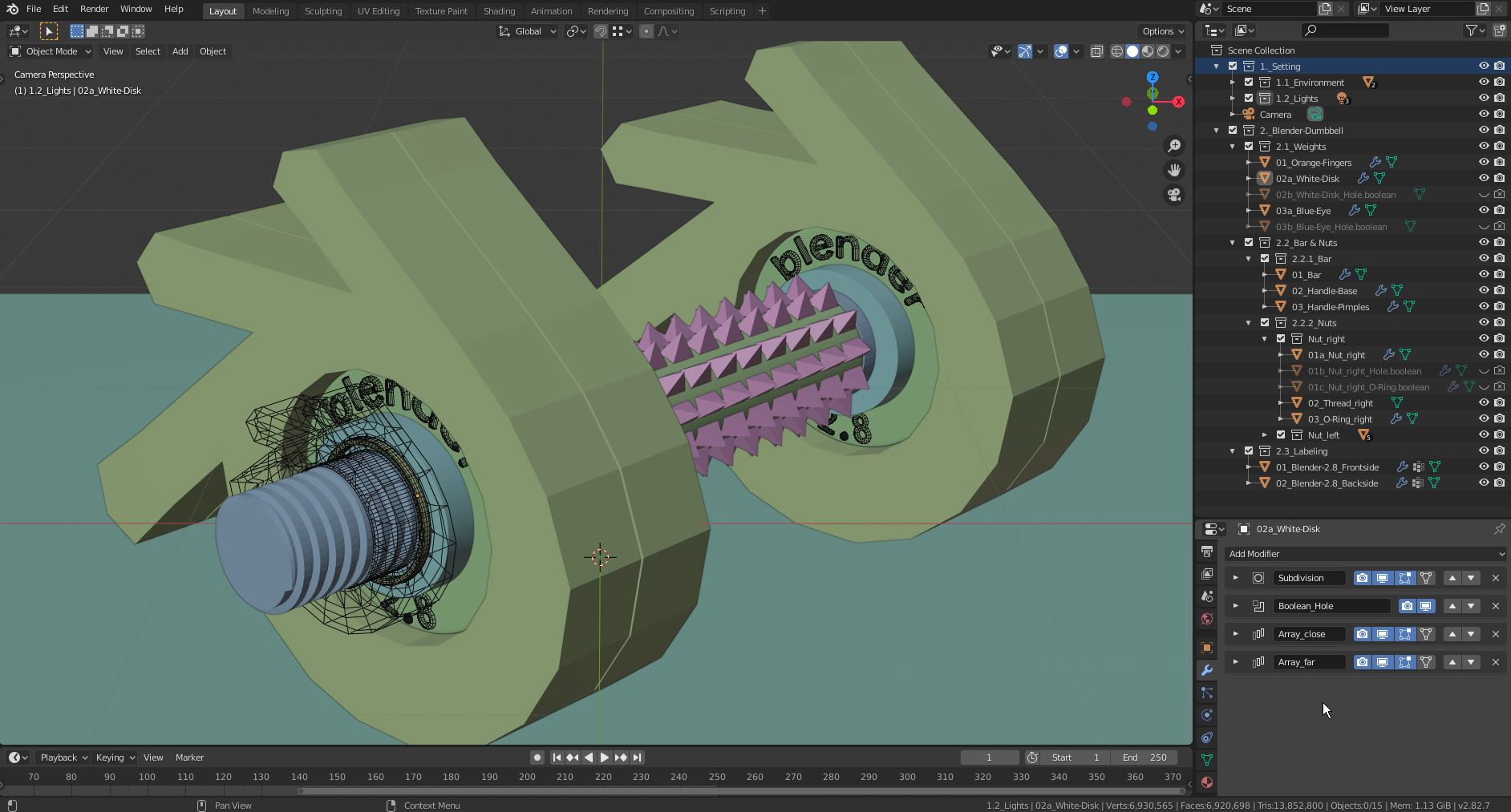Open the Render menu
Image resolution: width=1511 pixels, height=812 pixels.
[94, 9]
